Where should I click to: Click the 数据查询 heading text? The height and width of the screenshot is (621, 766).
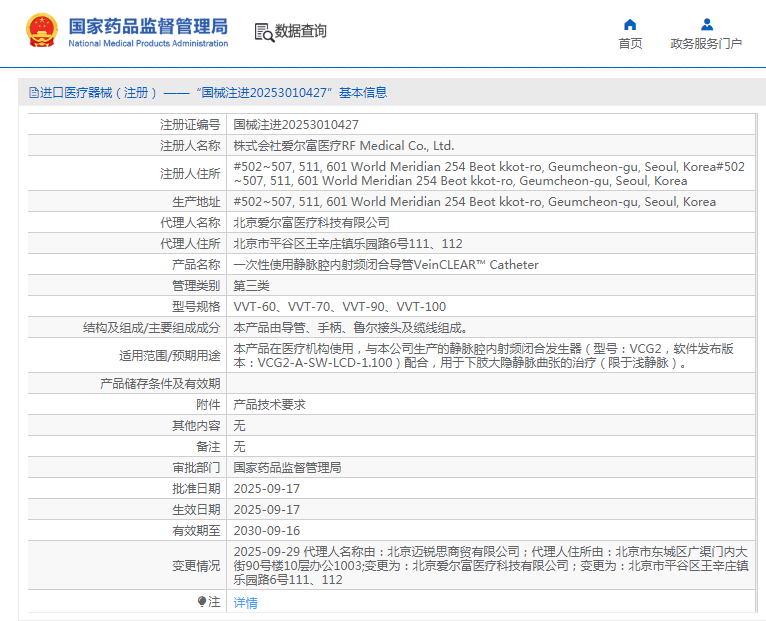tap(301, 32)
